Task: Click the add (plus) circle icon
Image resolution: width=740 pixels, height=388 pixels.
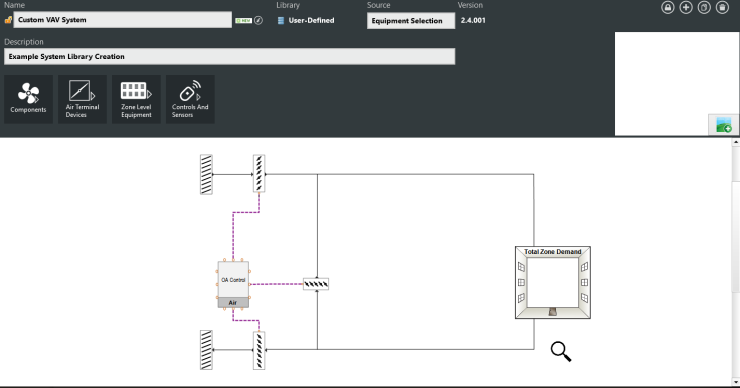Action: tap(686, 8)
